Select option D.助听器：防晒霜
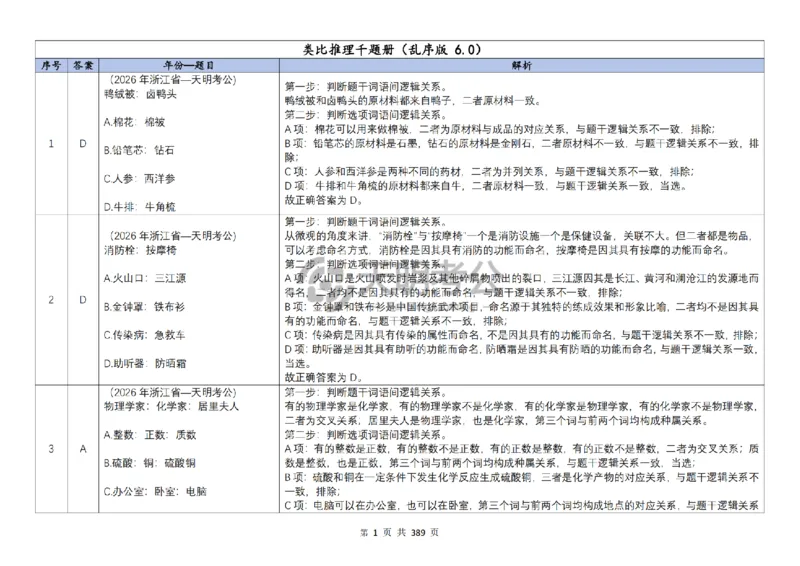Viewport: 800px width, 566px height. click(145, 363)
